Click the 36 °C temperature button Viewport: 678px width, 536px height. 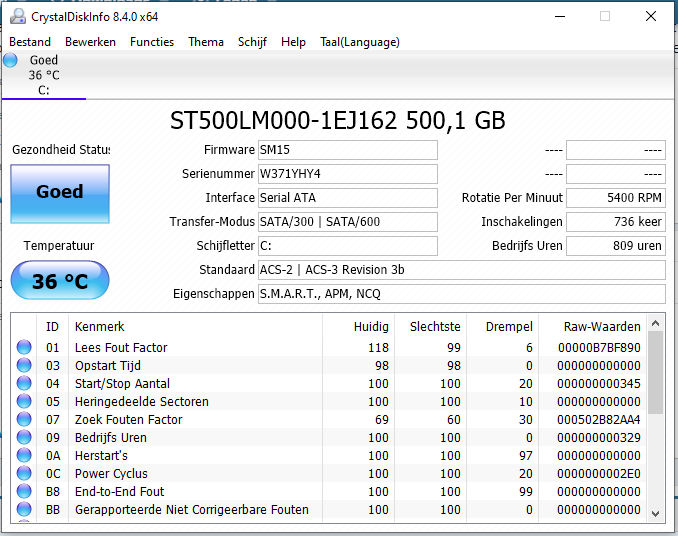click(60, 281)
